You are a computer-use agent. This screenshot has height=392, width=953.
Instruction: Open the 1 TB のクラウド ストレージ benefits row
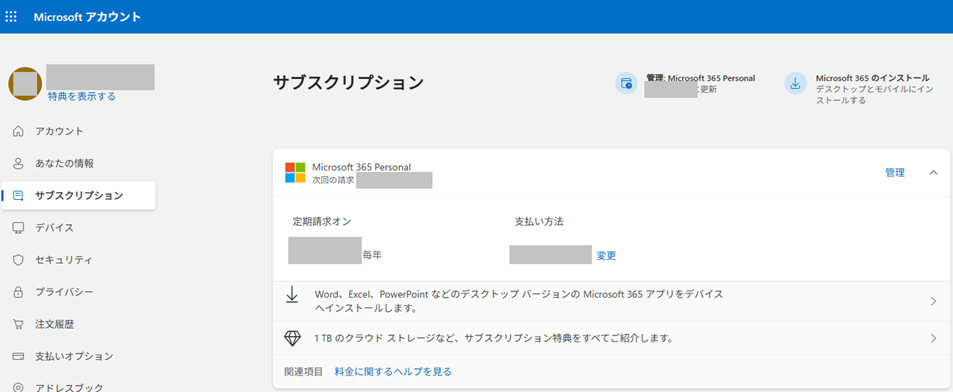point(611,339)
